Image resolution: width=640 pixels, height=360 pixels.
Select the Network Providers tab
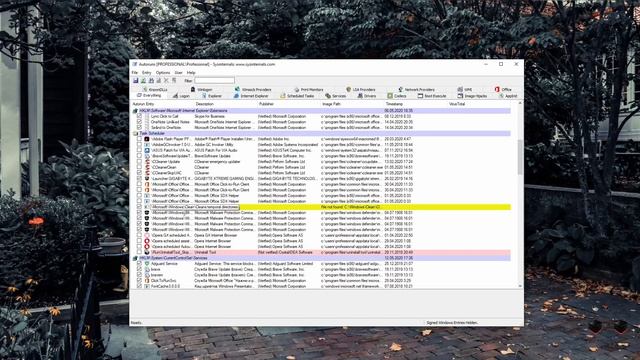pyautogui.click(x=417, y=89)
